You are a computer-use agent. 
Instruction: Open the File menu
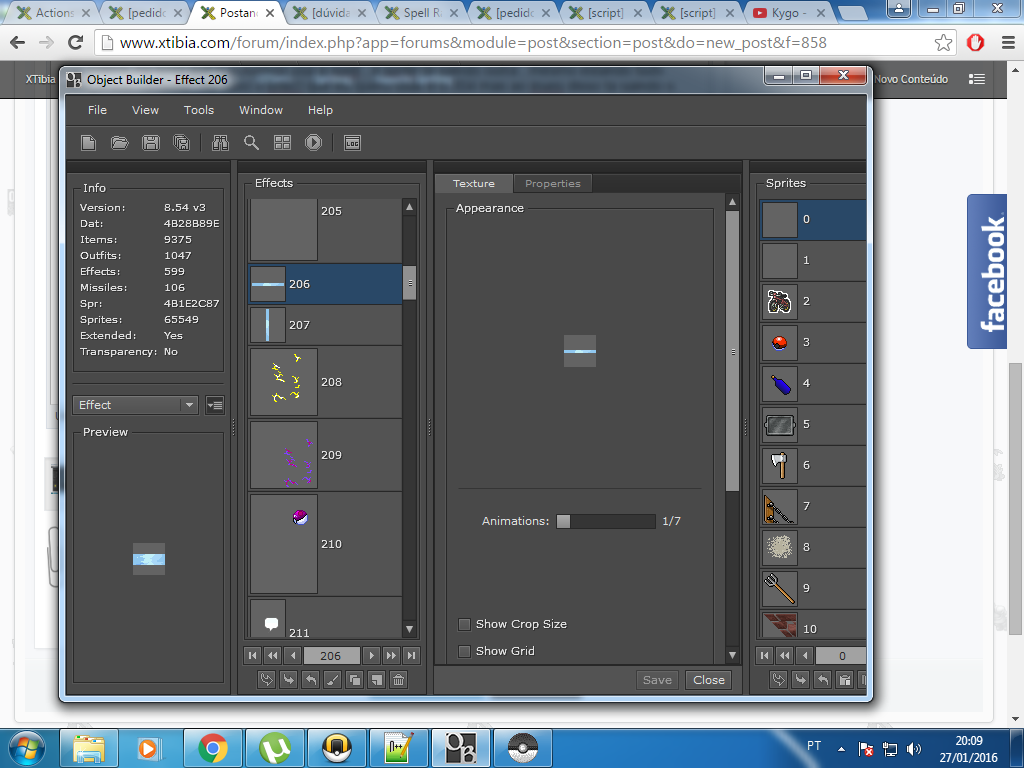click(97, 110)
